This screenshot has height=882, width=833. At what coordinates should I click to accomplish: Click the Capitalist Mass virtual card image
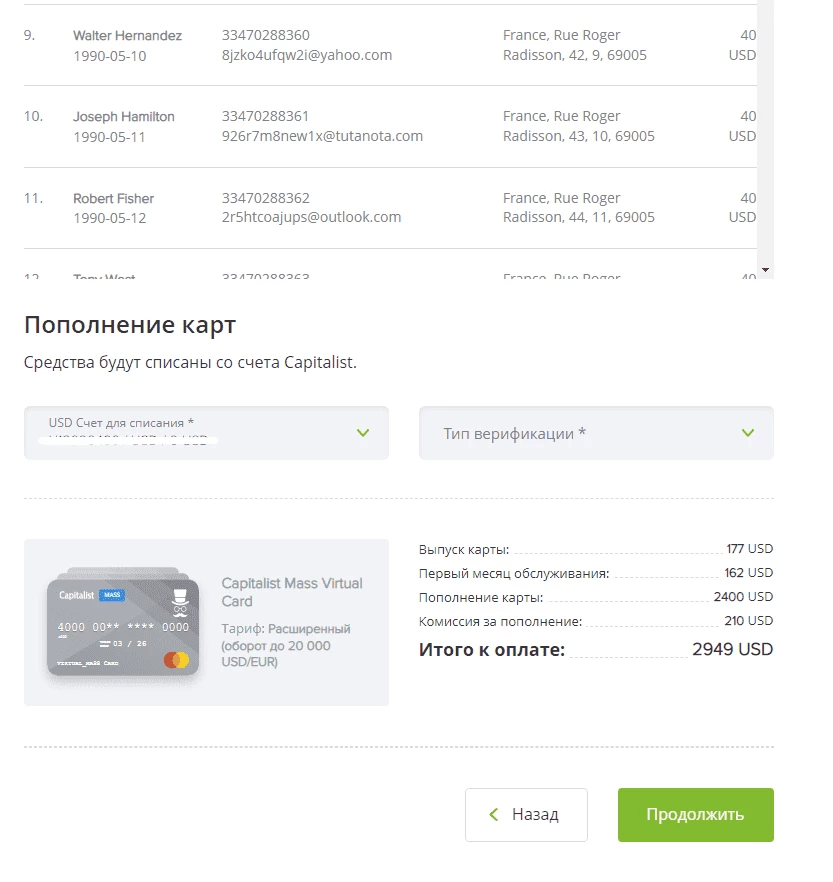coord(123,624)
